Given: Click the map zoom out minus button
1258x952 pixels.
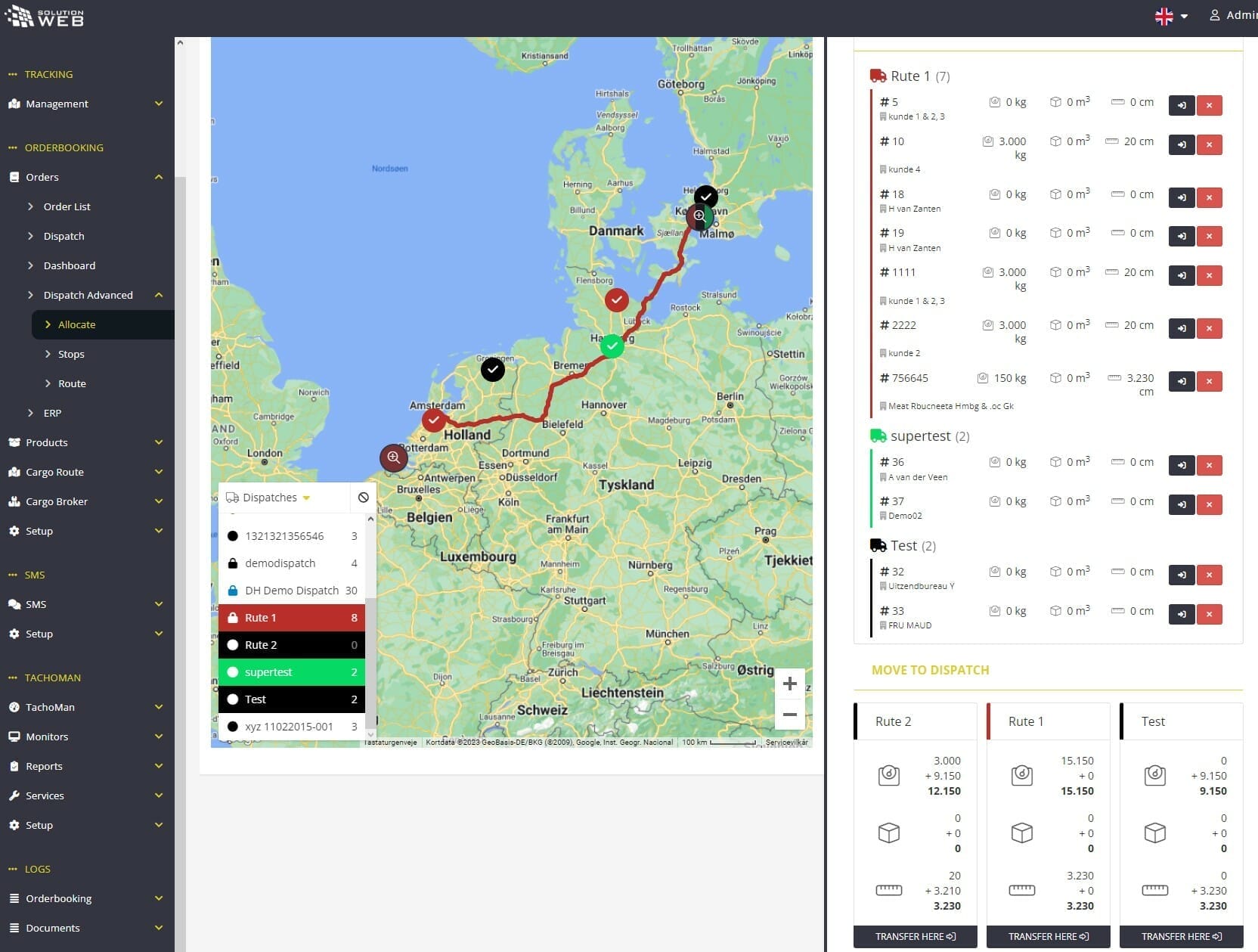Looking at the screenshot, I should click(789, 715).
